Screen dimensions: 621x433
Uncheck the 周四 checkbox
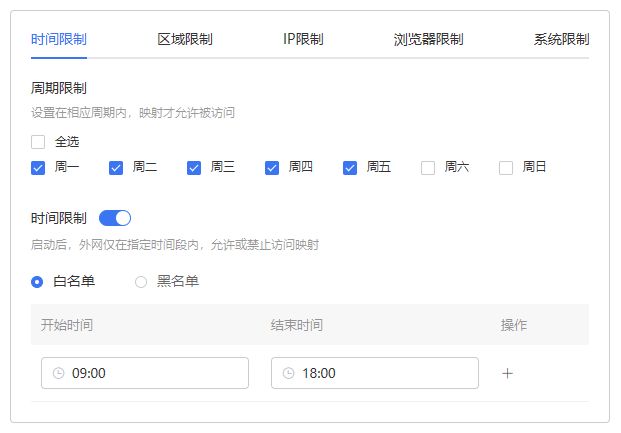272,168
